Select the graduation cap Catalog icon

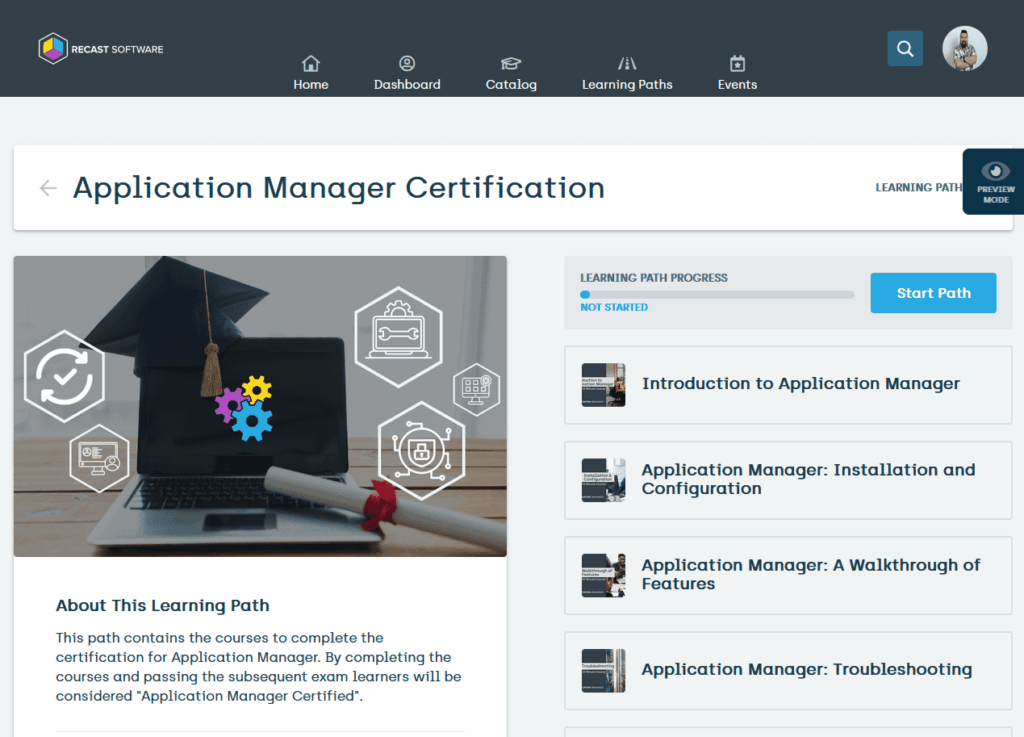(510, 63)
